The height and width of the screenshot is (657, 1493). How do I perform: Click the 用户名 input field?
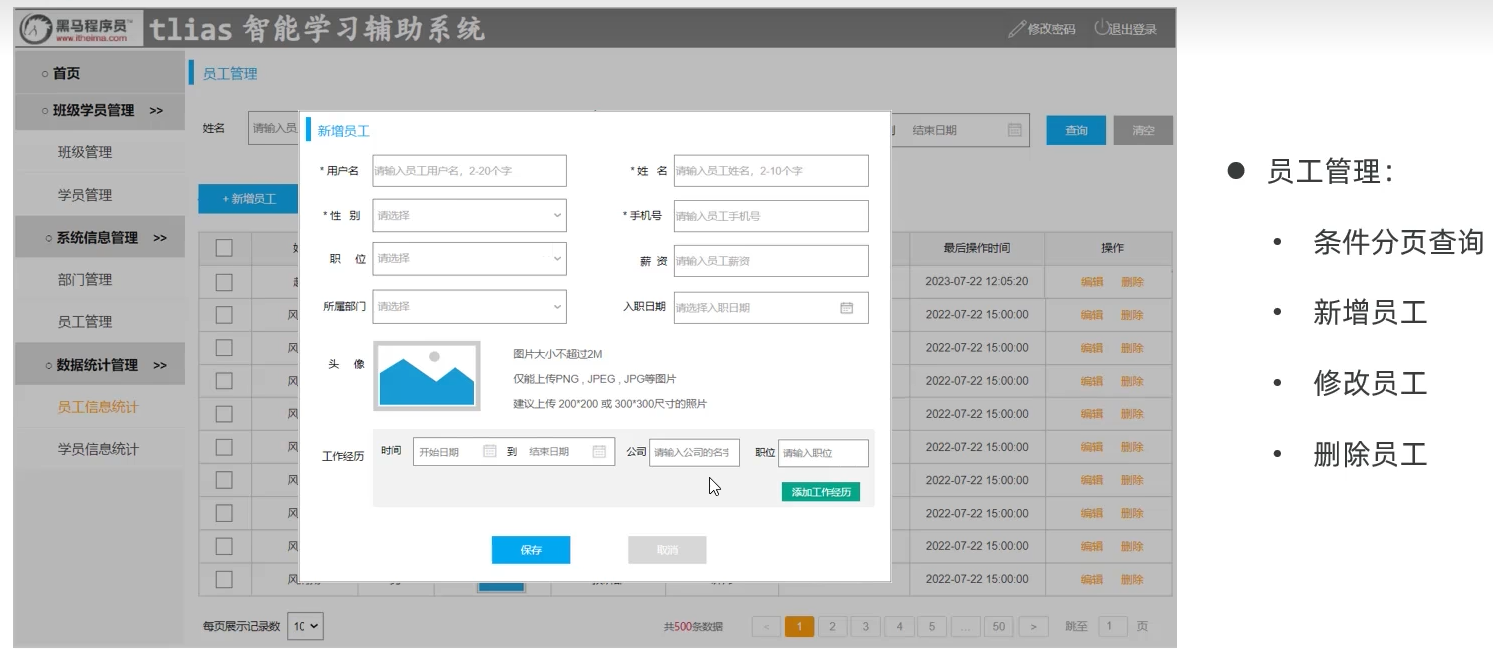pos(469,171)
